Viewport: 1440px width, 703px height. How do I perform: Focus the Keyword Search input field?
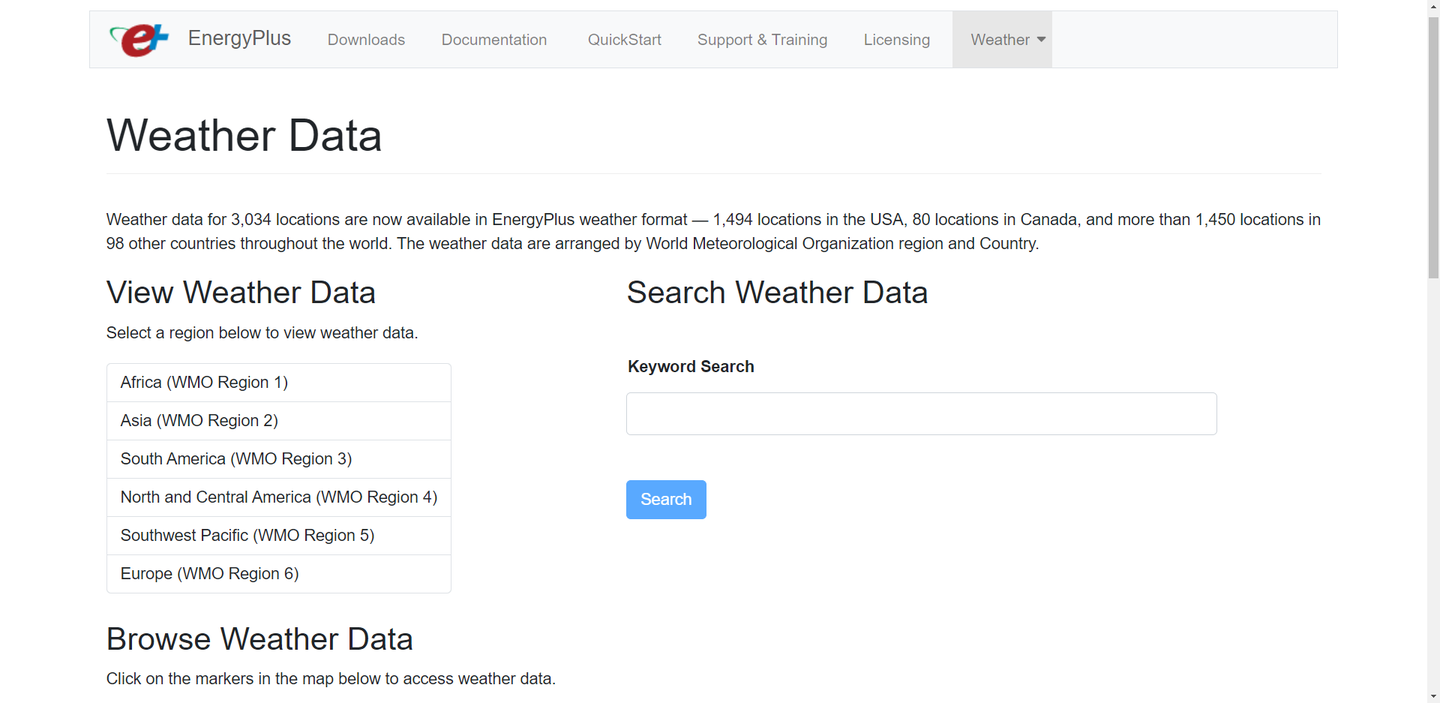(921, 414)
